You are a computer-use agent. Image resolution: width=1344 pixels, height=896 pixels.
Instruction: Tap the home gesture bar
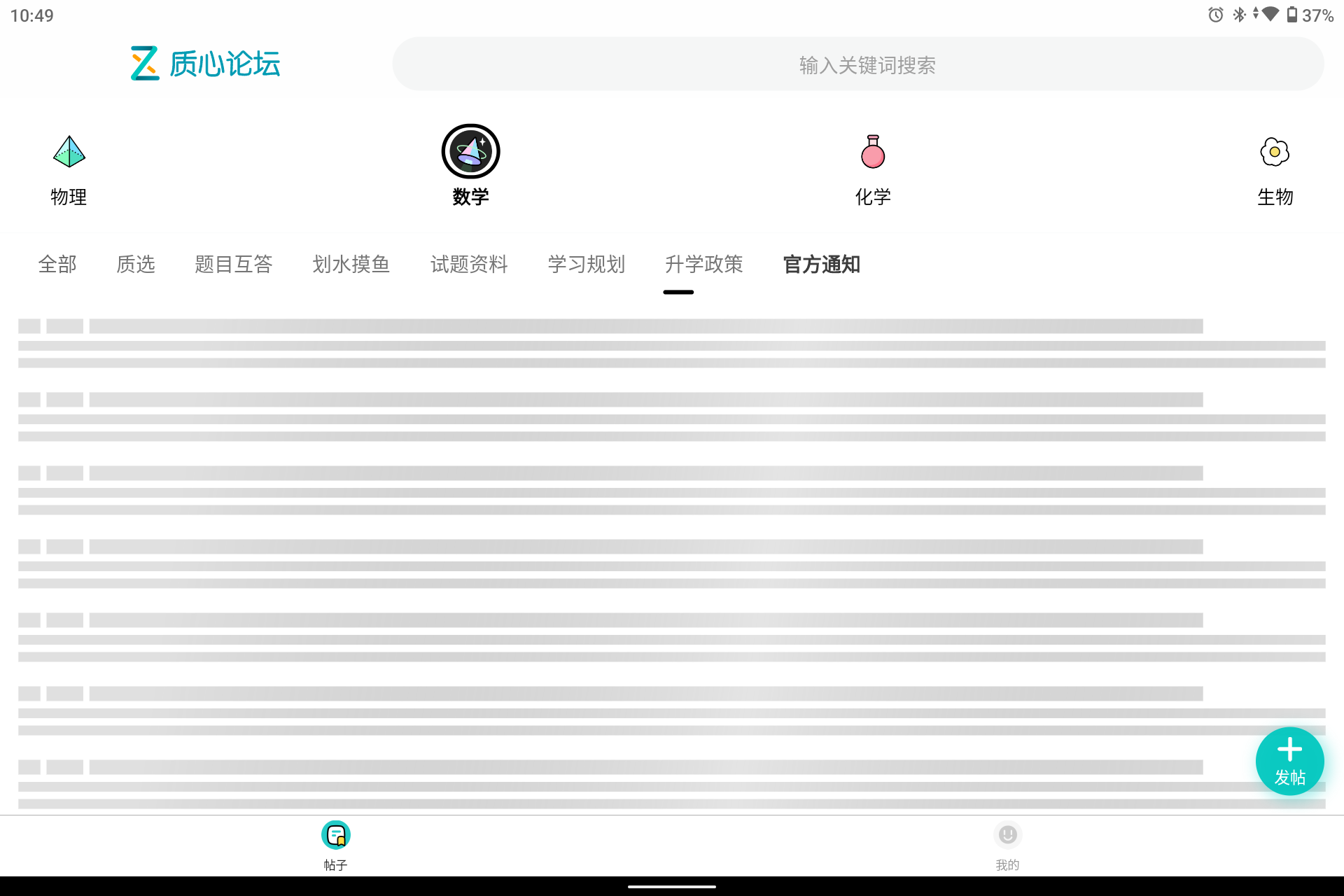tap(672, 886)
